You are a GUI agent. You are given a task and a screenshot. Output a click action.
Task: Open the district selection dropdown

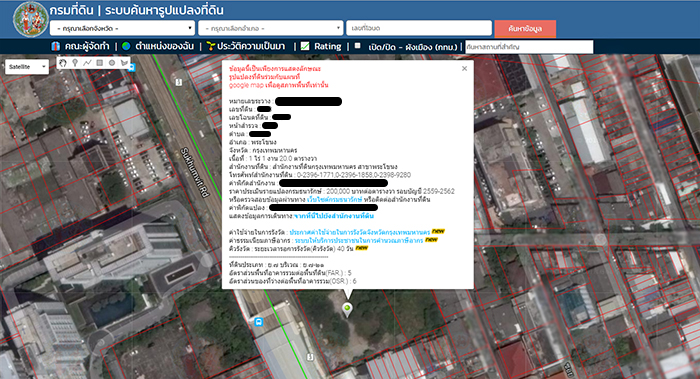point(271,28)
